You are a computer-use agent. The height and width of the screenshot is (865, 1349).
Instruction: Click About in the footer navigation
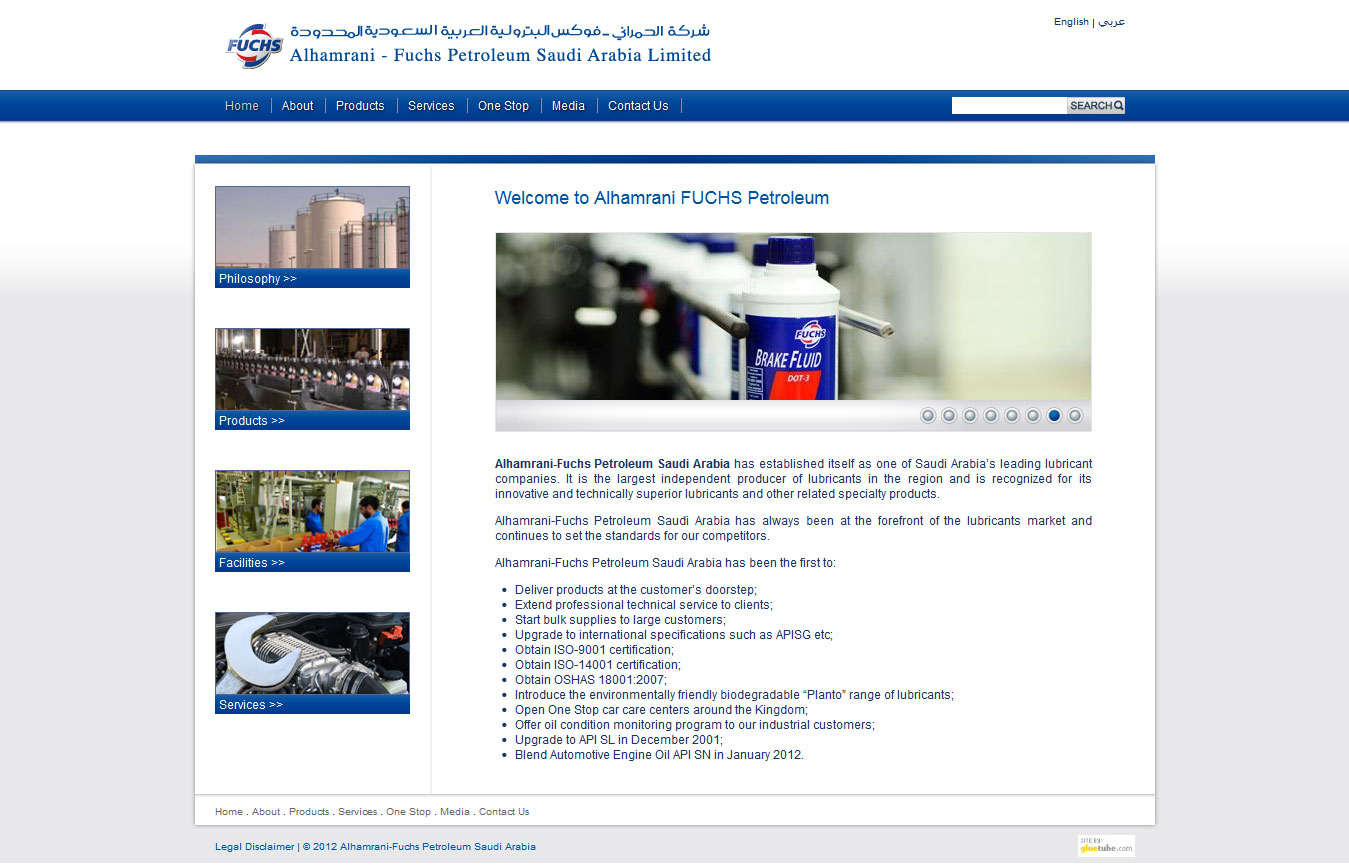click(x=266, y=812)
